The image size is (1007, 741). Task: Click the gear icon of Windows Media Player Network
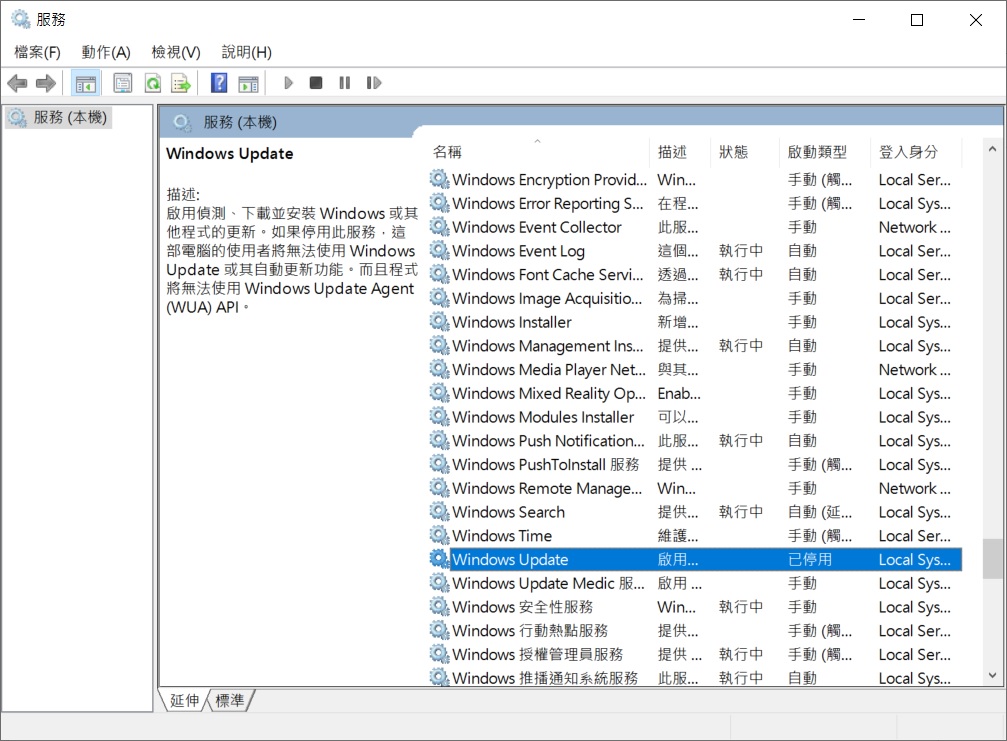[439, 369]
